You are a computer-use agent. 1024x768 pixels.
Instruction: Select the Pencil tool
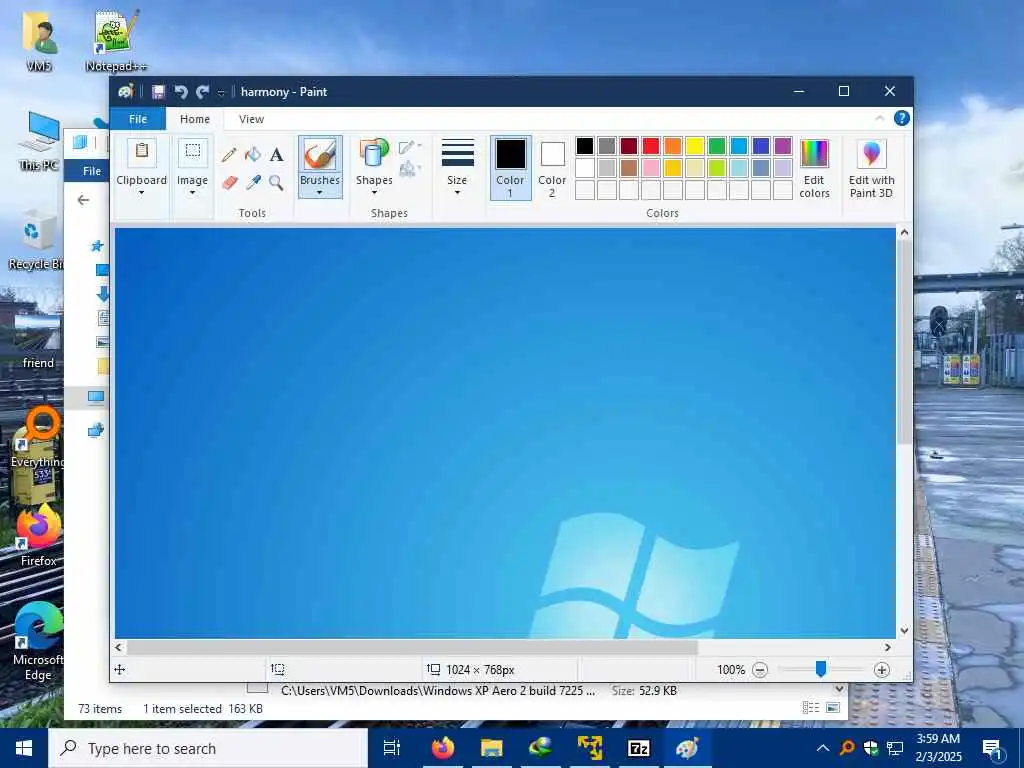(229, 155)
